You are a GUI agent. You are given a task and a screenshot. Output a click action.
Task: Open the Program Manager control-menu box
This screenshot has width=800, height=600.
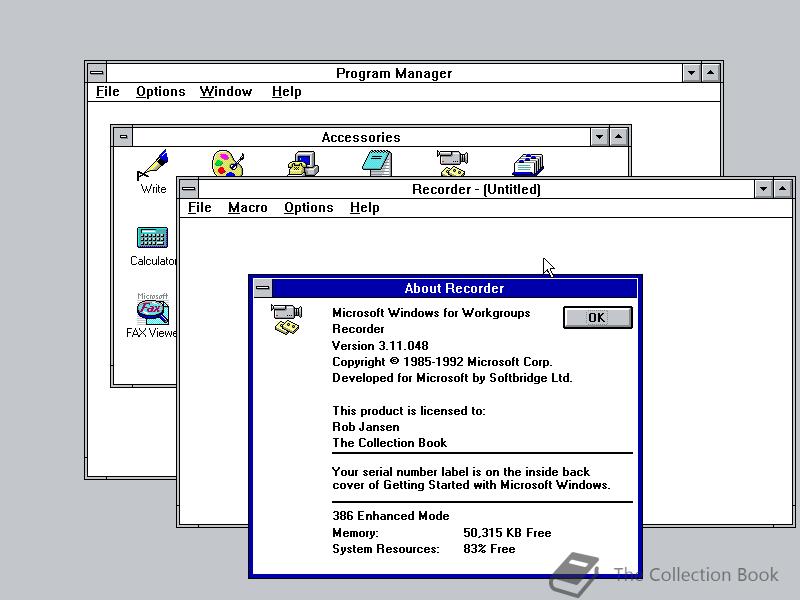tap(96, 73)
